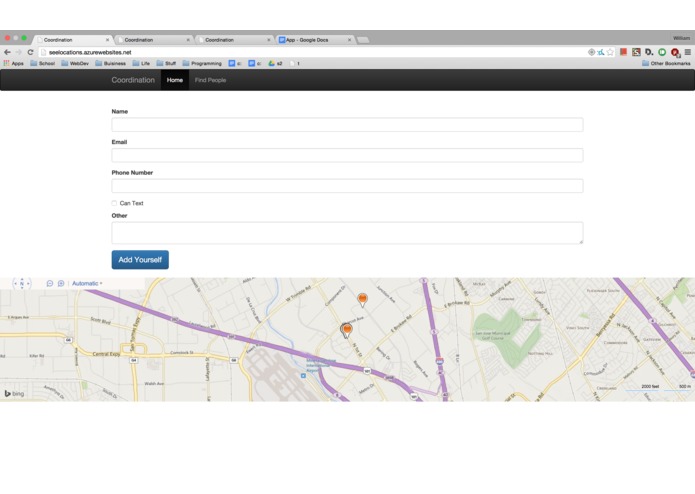
Task: Close the first Coordination tab
Action: (107, 40)
